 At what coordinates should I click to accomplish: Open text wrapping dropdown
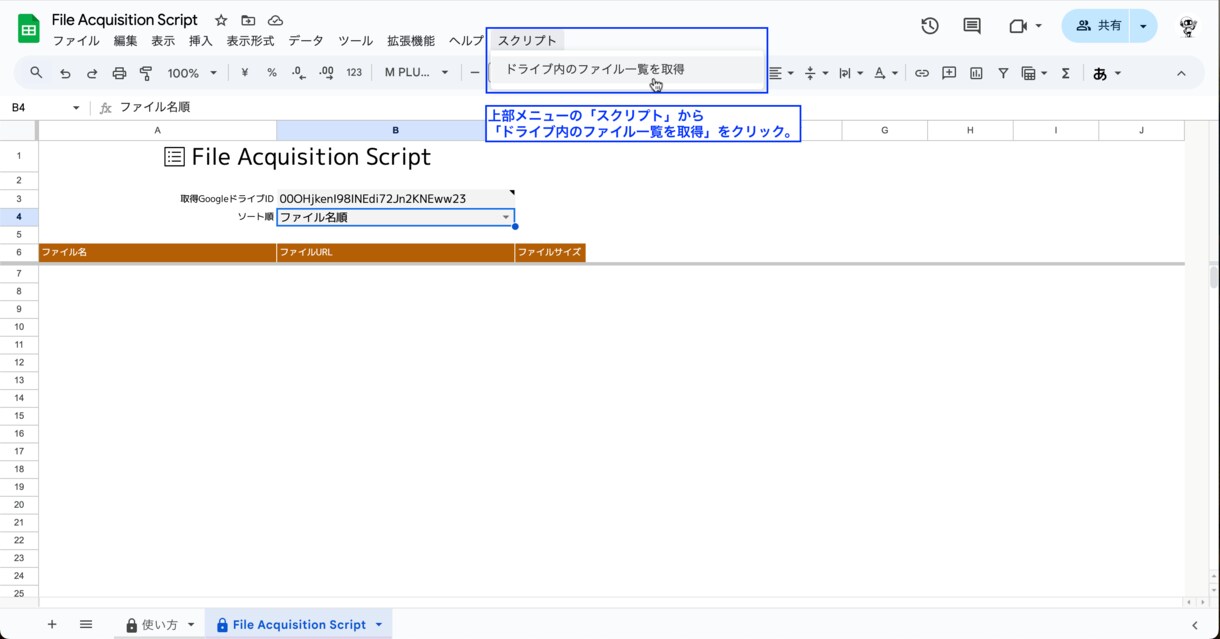pyautogui.click(x=851, y=73)
